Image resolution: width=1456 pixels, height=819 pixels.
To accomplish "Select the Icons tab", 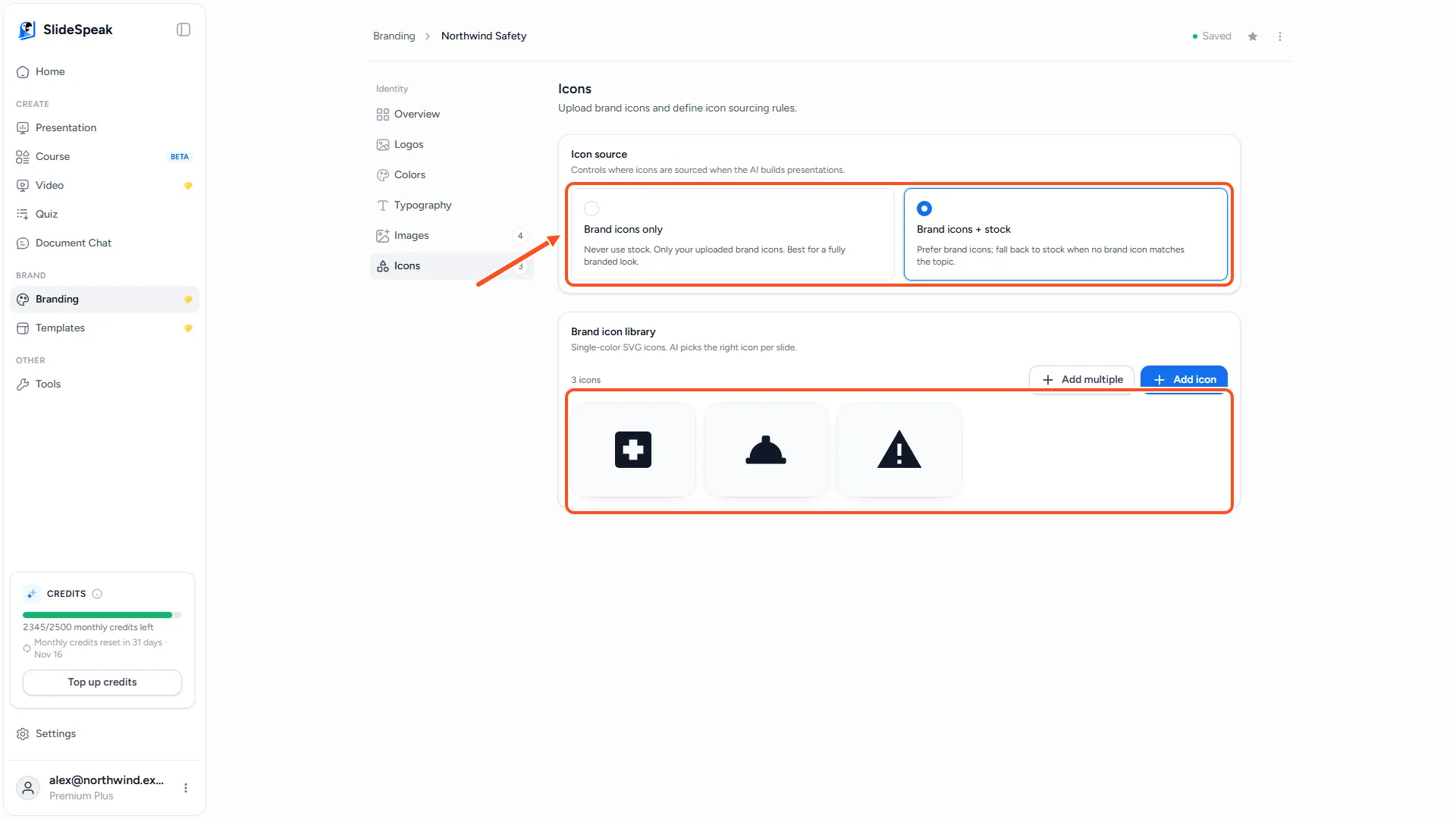I will tap(452, 265).
